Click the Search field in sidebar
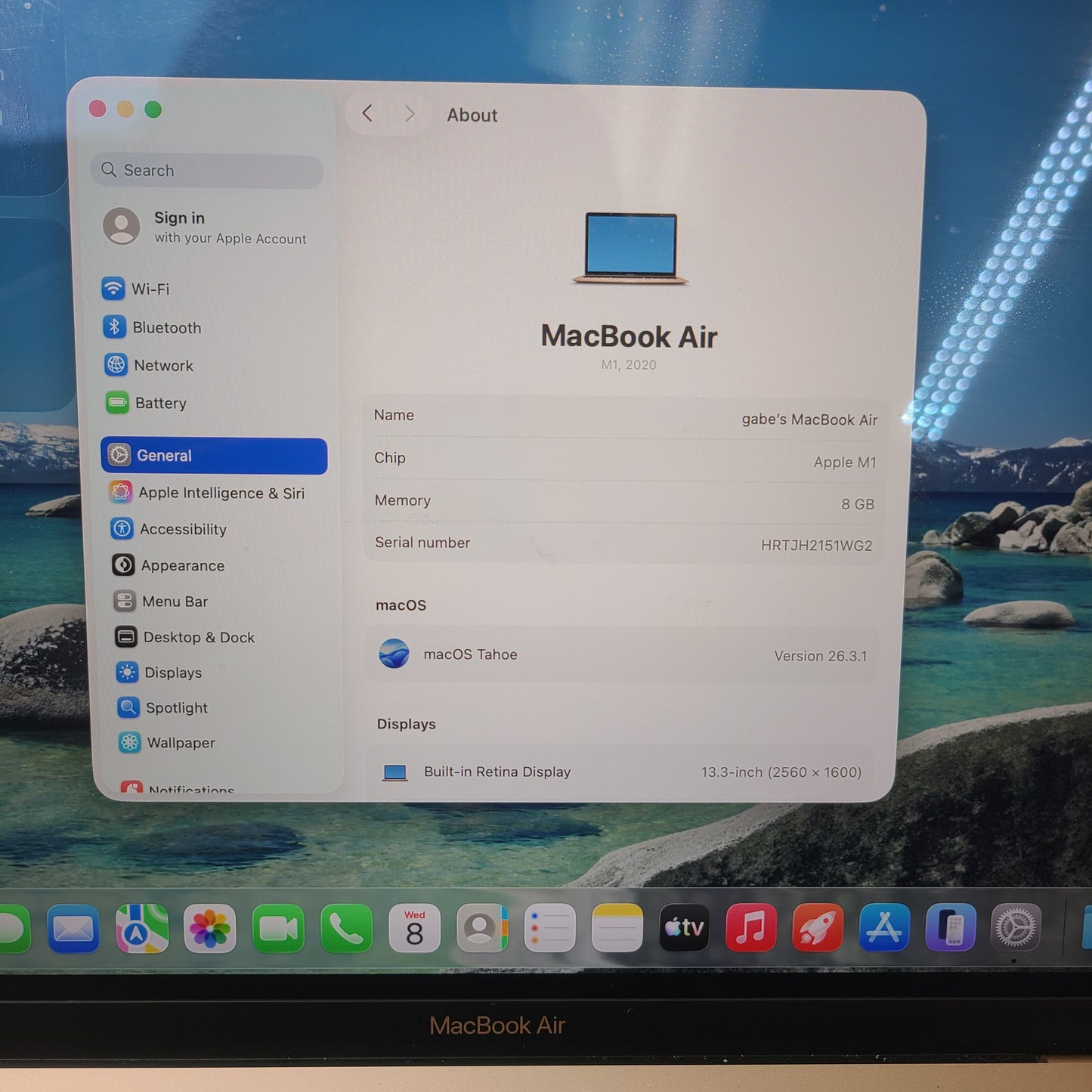1092x1092 pixels. 207,171
